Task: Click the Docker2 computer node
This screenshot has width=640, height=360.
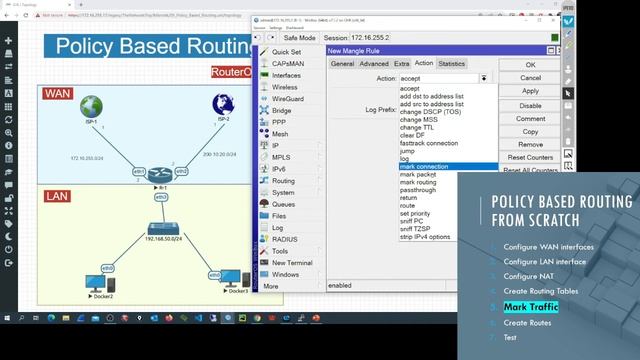Action: pyautogui.click(x=100, y=284)
